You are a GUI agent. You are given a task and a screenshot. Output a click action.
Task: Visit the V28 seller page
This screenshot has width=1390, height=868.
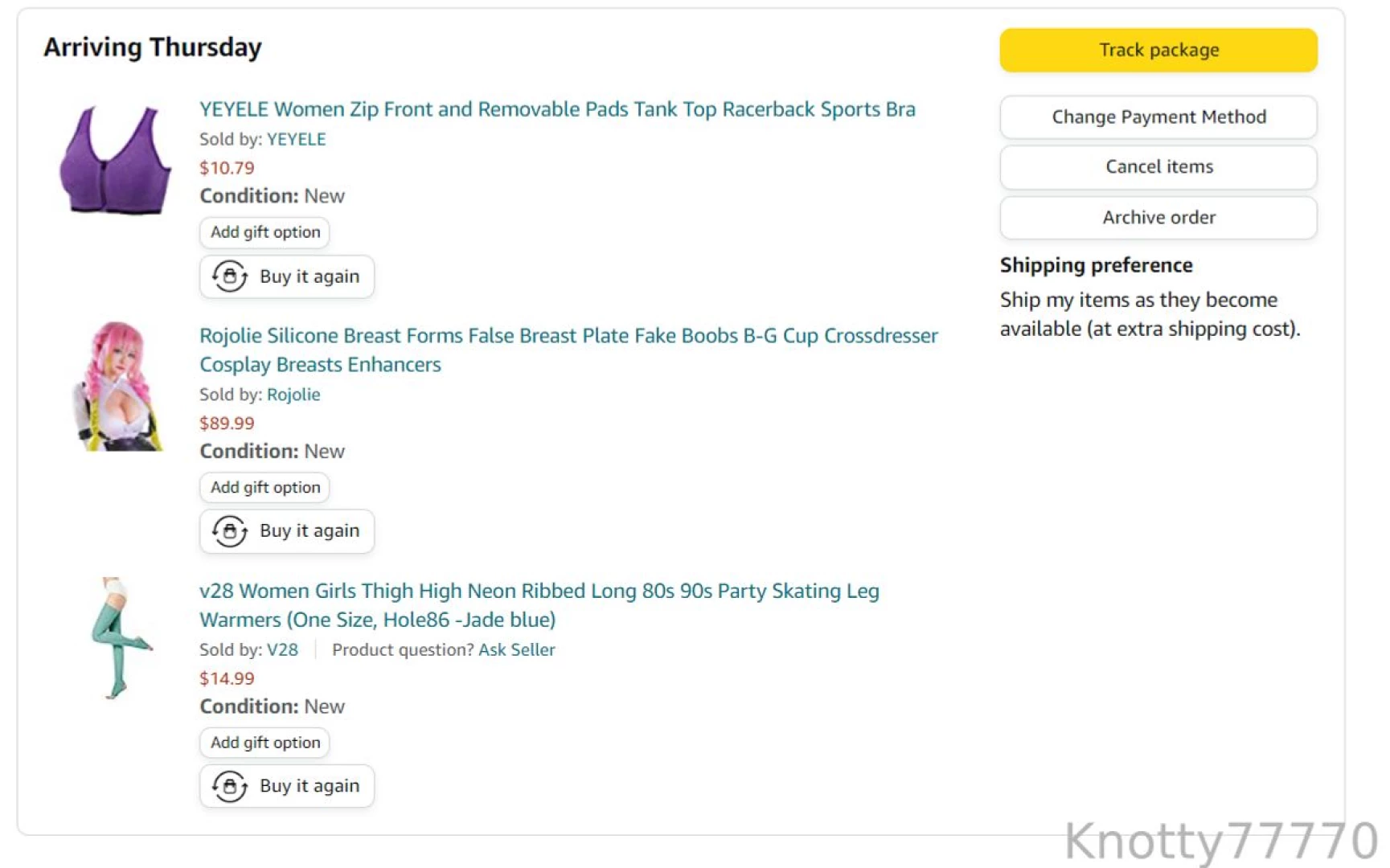pyautogui.click(x=282, y=649)
